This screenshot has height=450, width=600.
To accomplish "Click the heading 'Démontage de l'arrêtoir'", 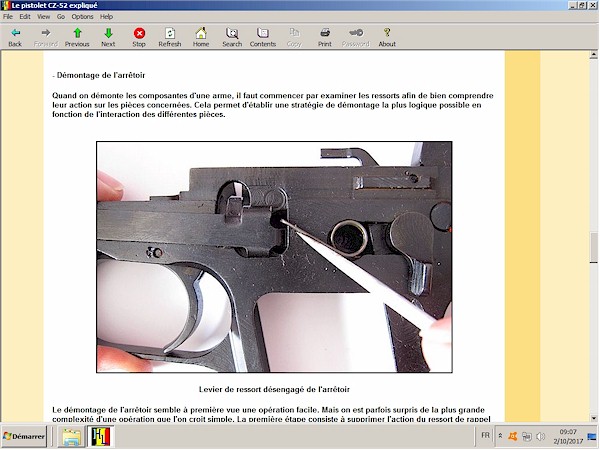I will [99, 75].
